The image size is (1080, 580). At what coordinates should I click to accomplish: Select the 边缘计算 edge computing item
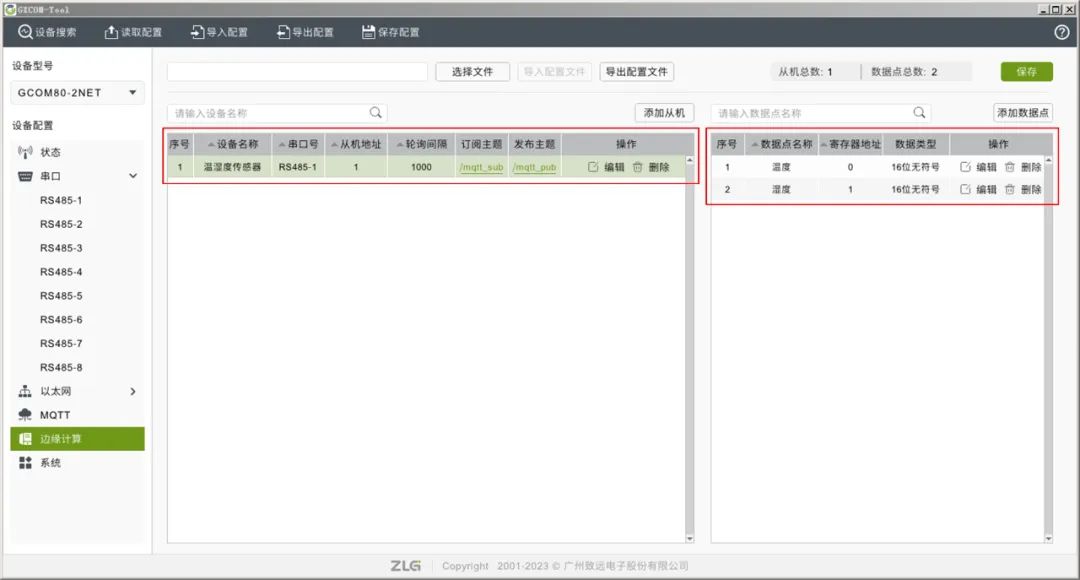coord(77,439)
